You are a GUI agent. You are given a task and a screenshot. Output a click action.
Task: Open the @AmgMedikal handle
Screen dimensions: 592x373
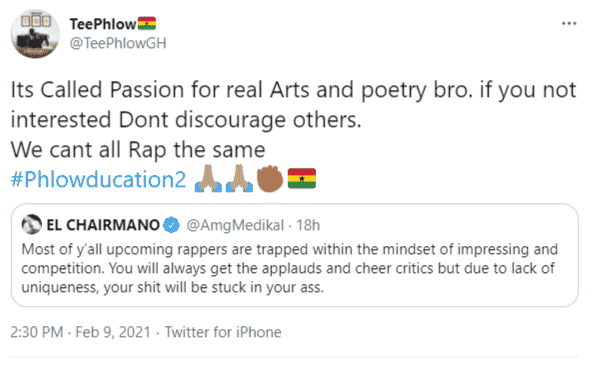(235, 225)
